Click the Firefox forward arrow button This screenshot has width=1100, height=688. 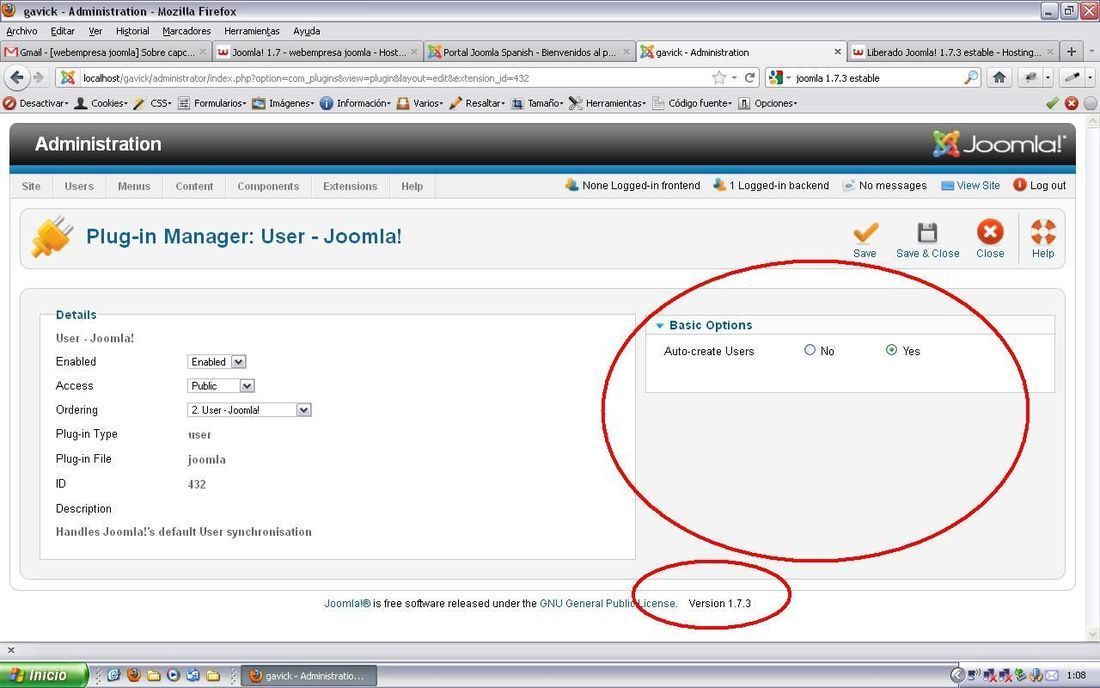click(39, 78)
